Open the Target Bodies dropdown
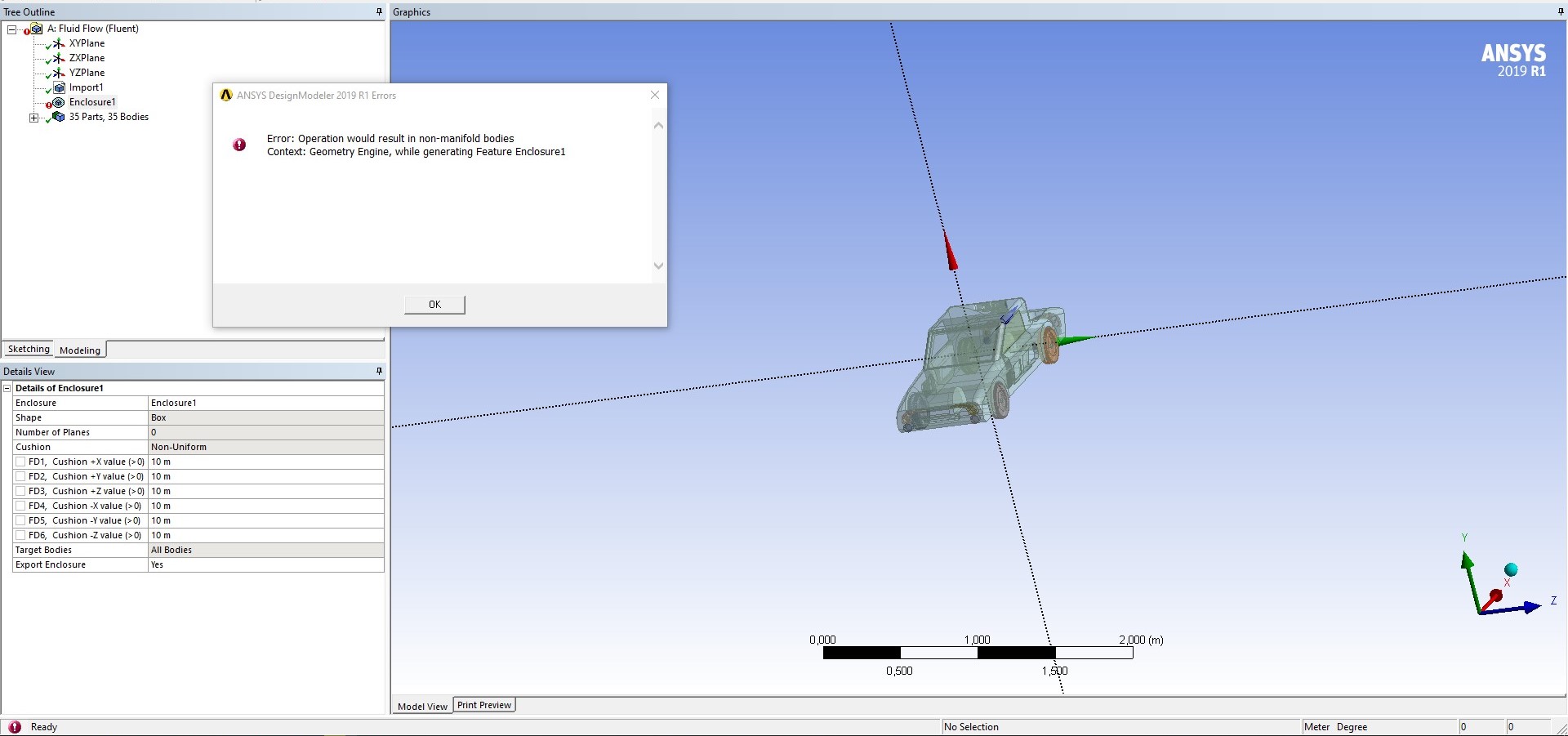Screen dimensions: 1568x736 click(x=265, y=550)
